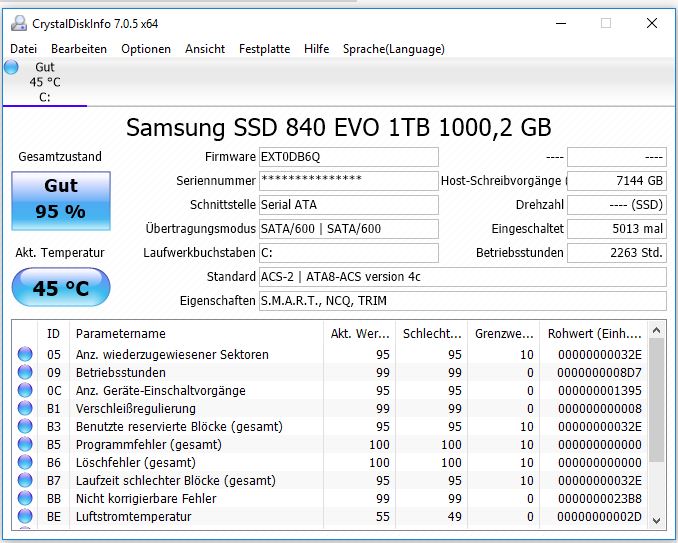Open the Bearbeiten menu
The height and width of the screenshot is (543, 678).
(79, 49)
